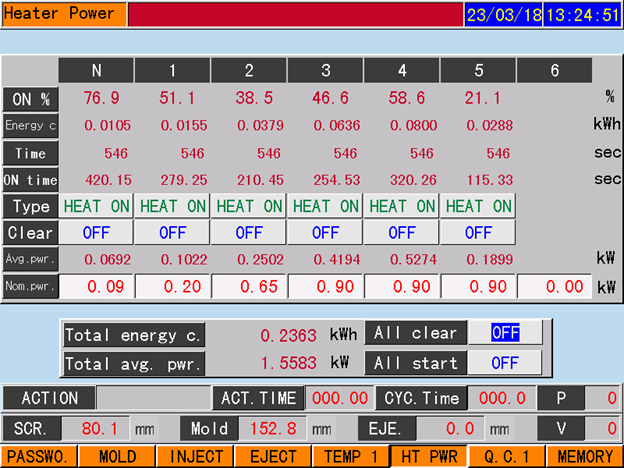Viewport: 624px width, 468px height.
Task: Open the EJECT tab
Action: click(273, 457)
